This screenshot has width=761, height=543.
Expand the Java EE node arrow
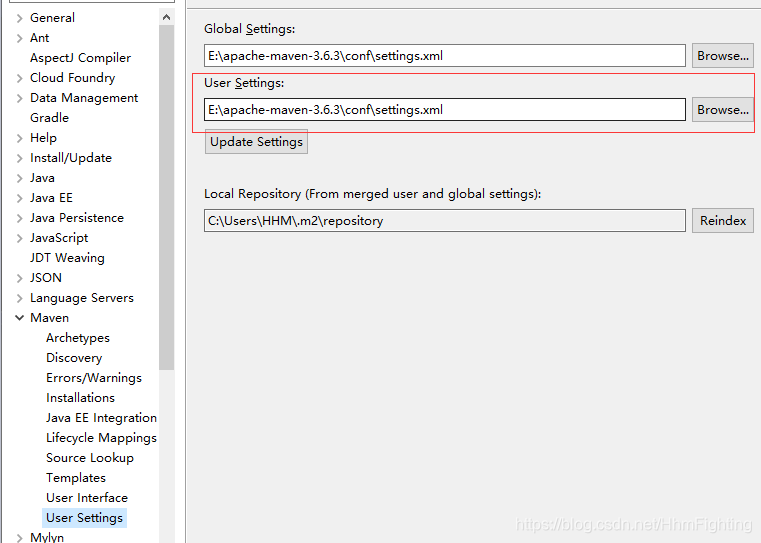[x=19, y=198]
